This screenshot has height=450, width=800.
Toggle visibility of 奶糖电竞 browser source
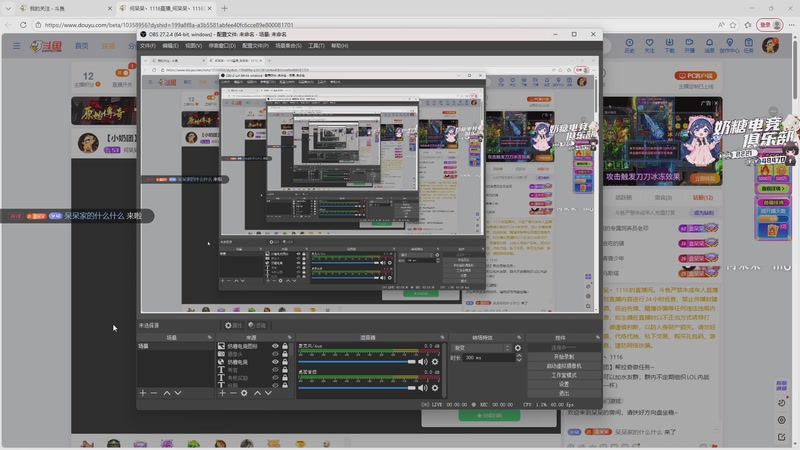pyautogui.click(x=276, y=362)
